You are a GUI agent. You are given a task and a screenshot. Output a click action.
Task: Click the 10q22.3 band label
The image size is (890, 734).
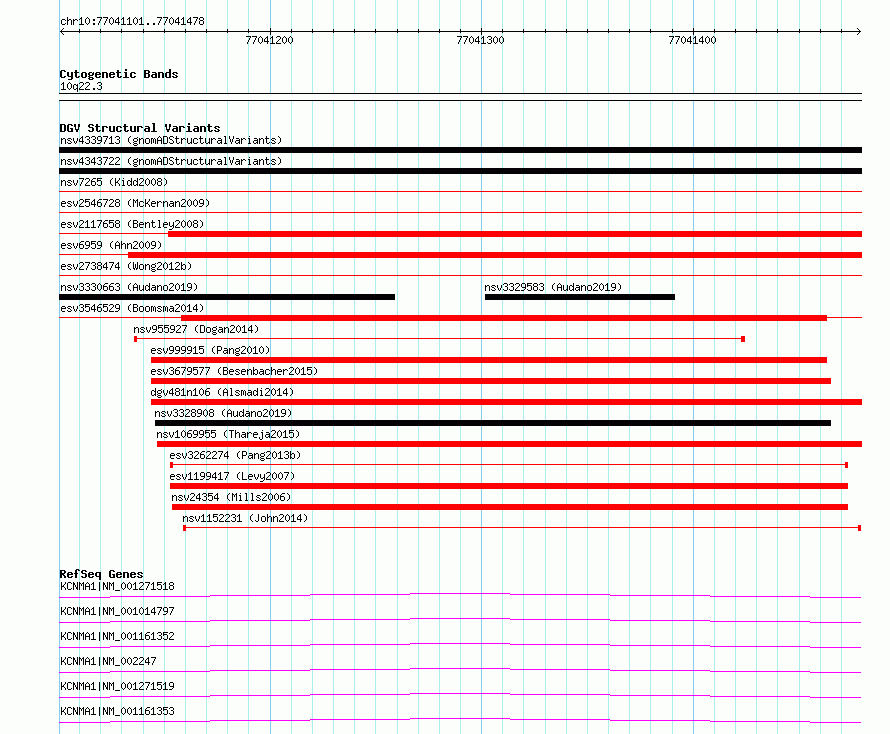click(x=81, y=86)
